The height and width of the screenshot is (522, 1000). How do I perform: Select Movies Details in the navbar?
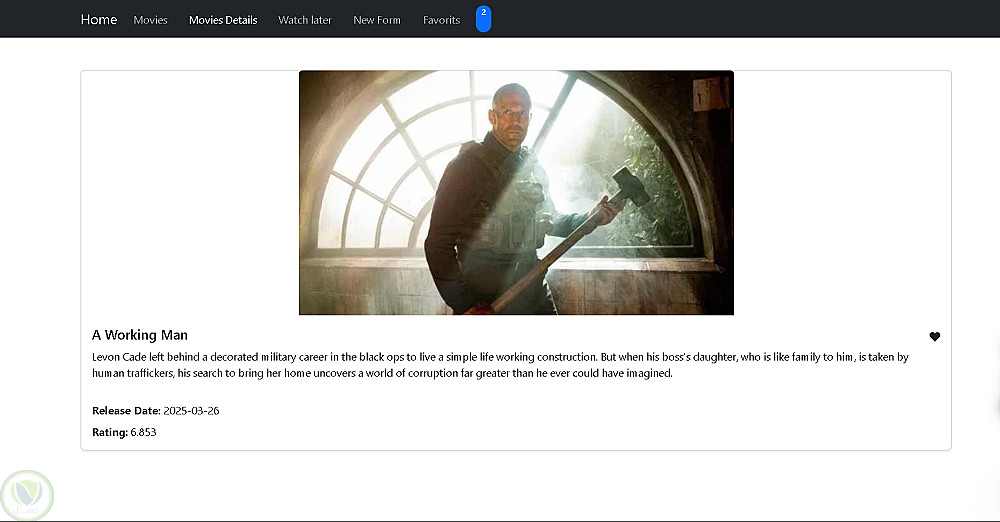coord(223,20)
